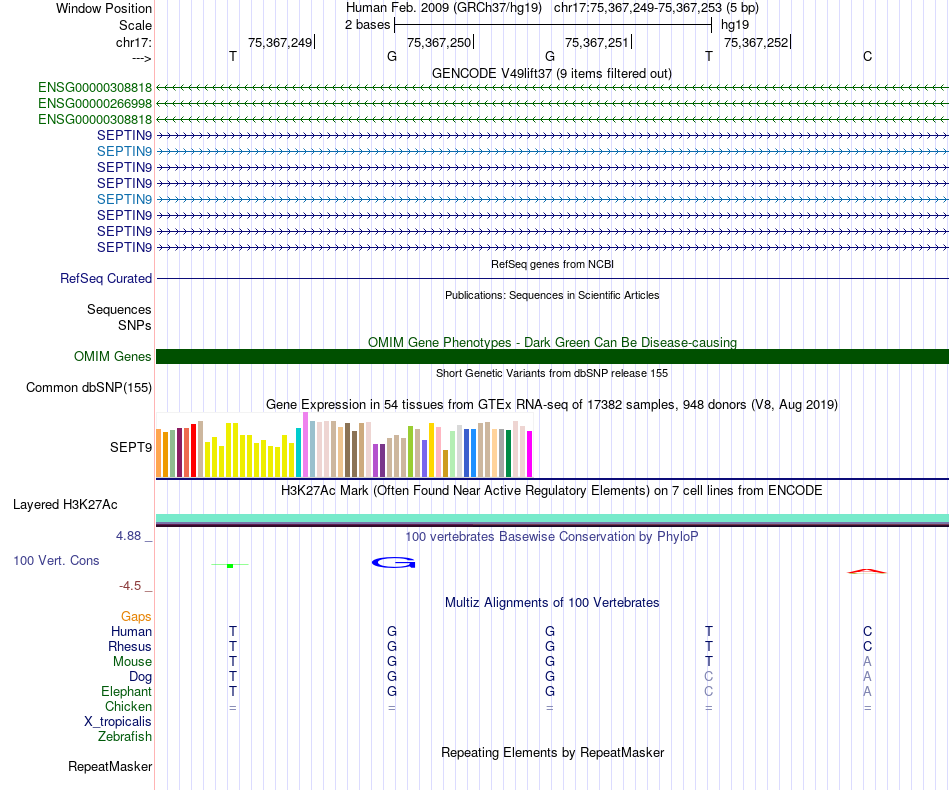Click the RefSeq Curated thin intron line
Image resolution: width=950 pixels, height=790 pixels.
click(x=552, y=279)
